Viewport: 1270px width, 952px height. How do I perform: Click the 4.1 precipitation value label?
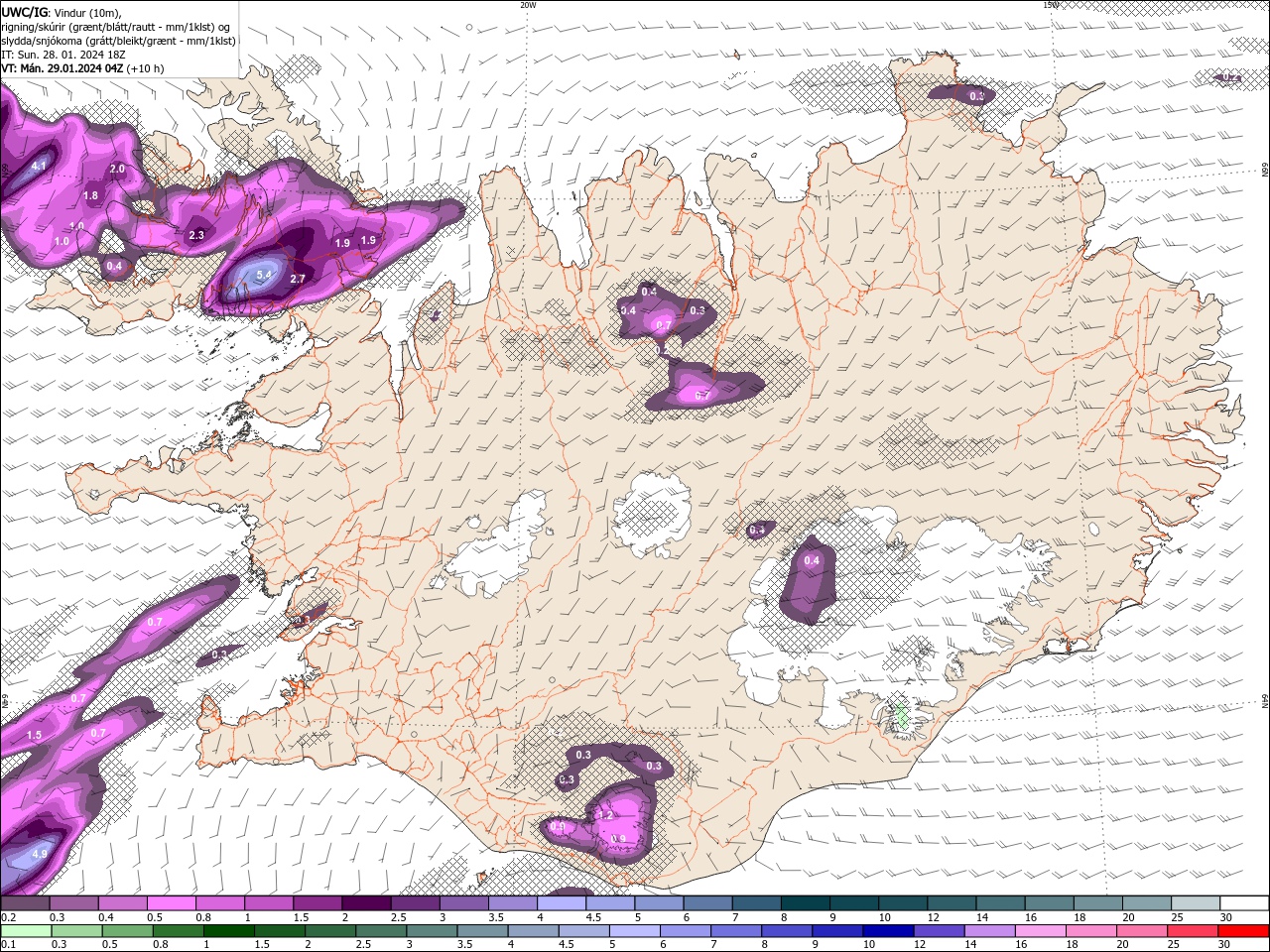point(40,166)
